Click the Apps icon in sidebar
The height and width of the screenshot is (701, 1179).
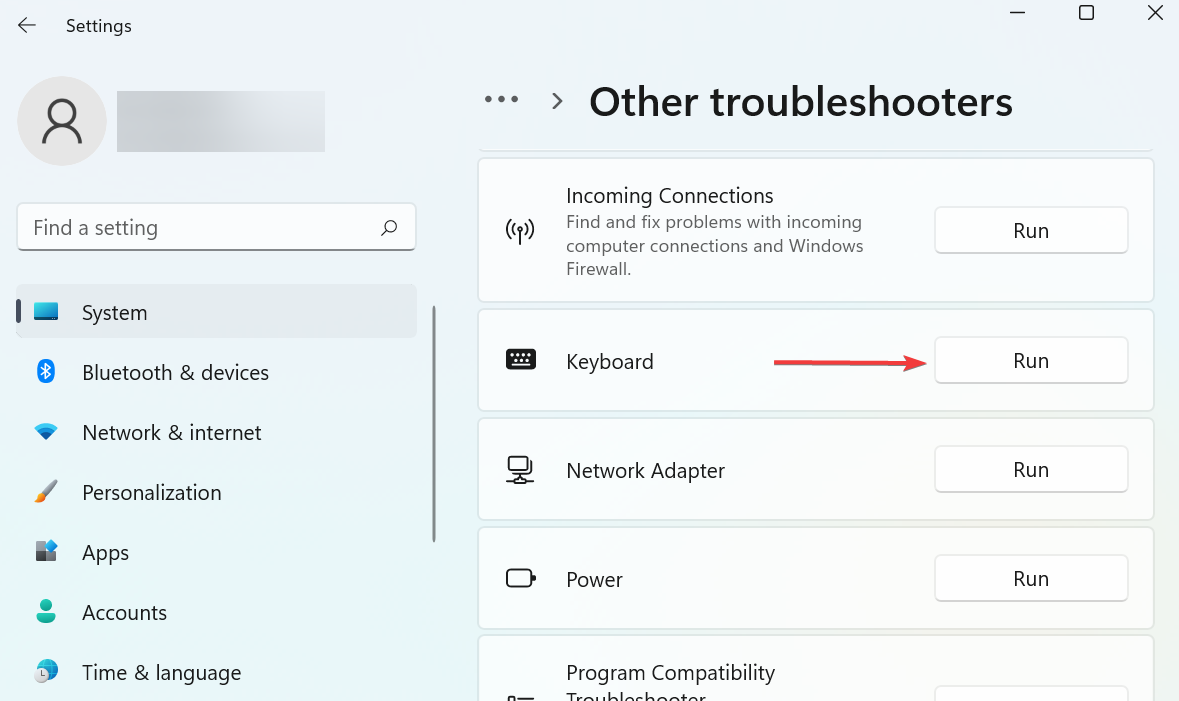point(46,552)
